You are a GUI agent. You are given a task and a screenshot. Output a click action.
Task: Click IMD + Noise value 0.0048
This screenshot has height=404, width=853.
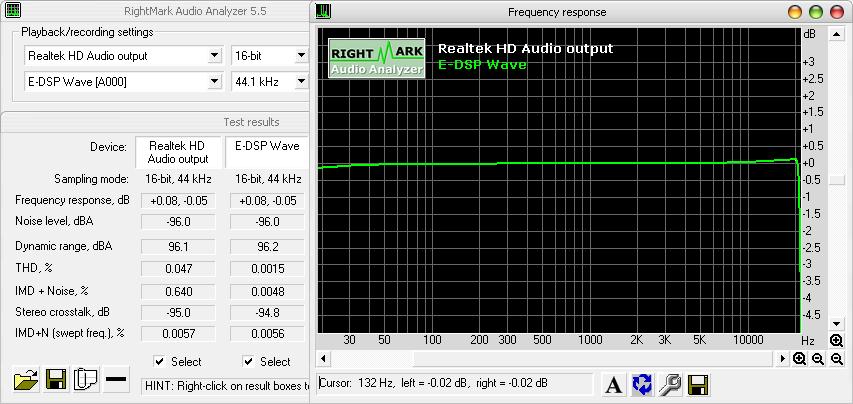268,292
